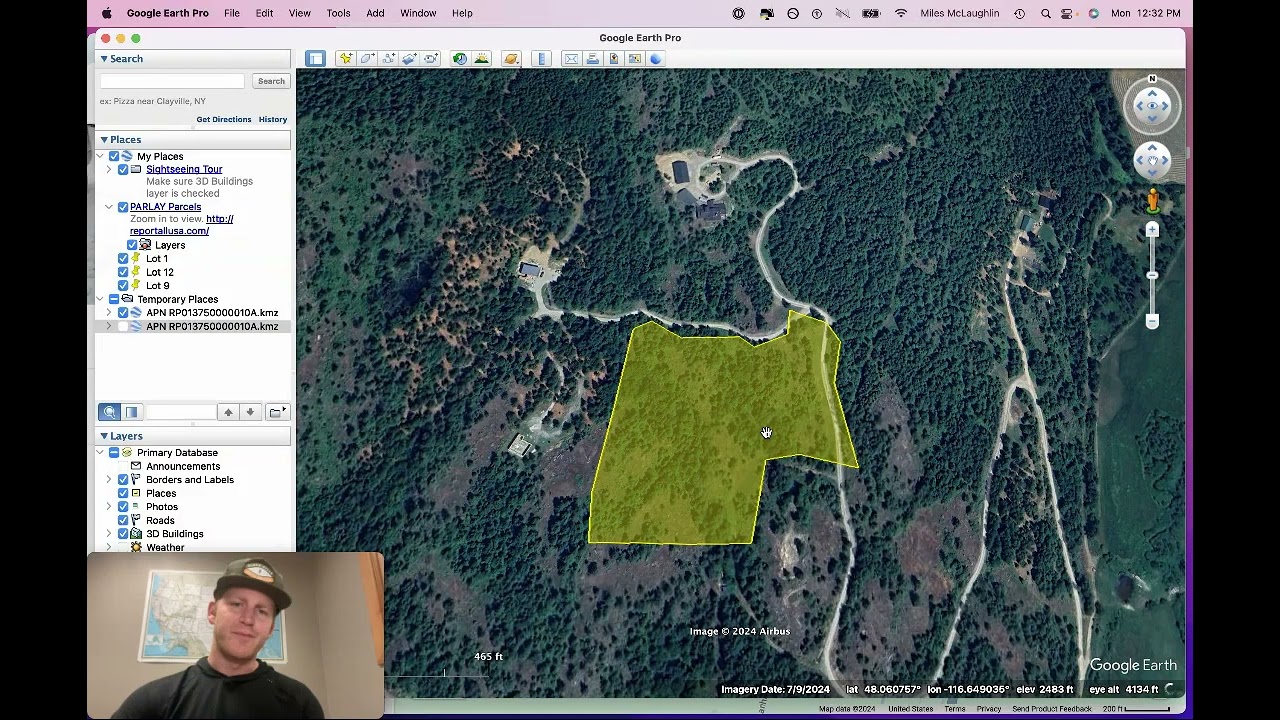
Task: Click the Search button
Action: [271, 81]
